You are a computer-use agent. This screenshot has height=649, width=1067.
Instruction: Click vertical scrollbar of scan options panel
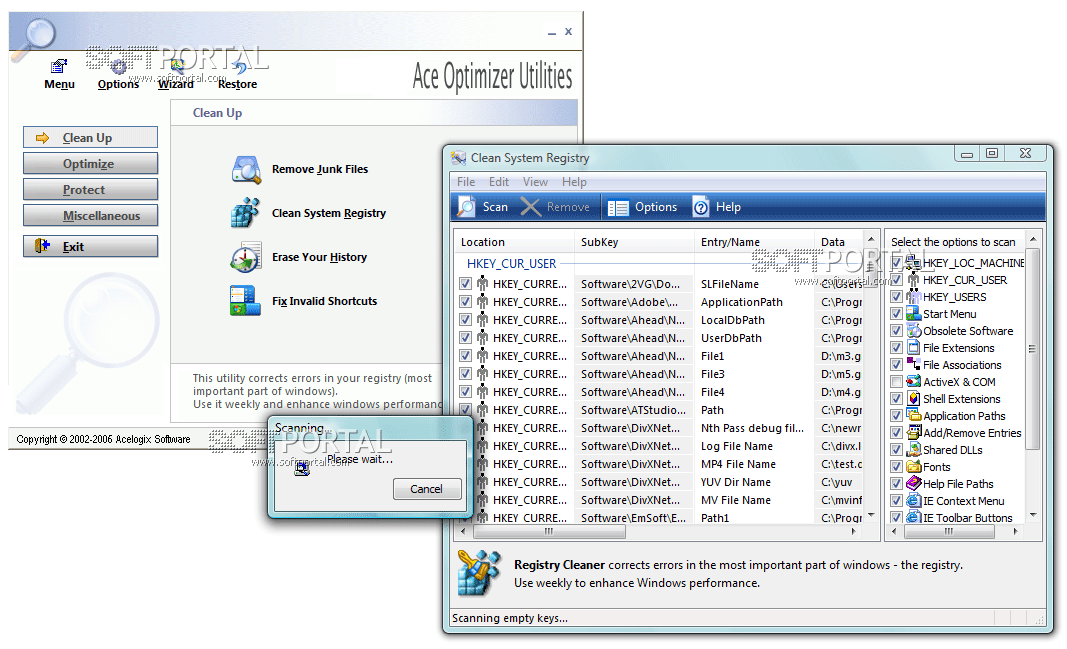(1032, 349)
